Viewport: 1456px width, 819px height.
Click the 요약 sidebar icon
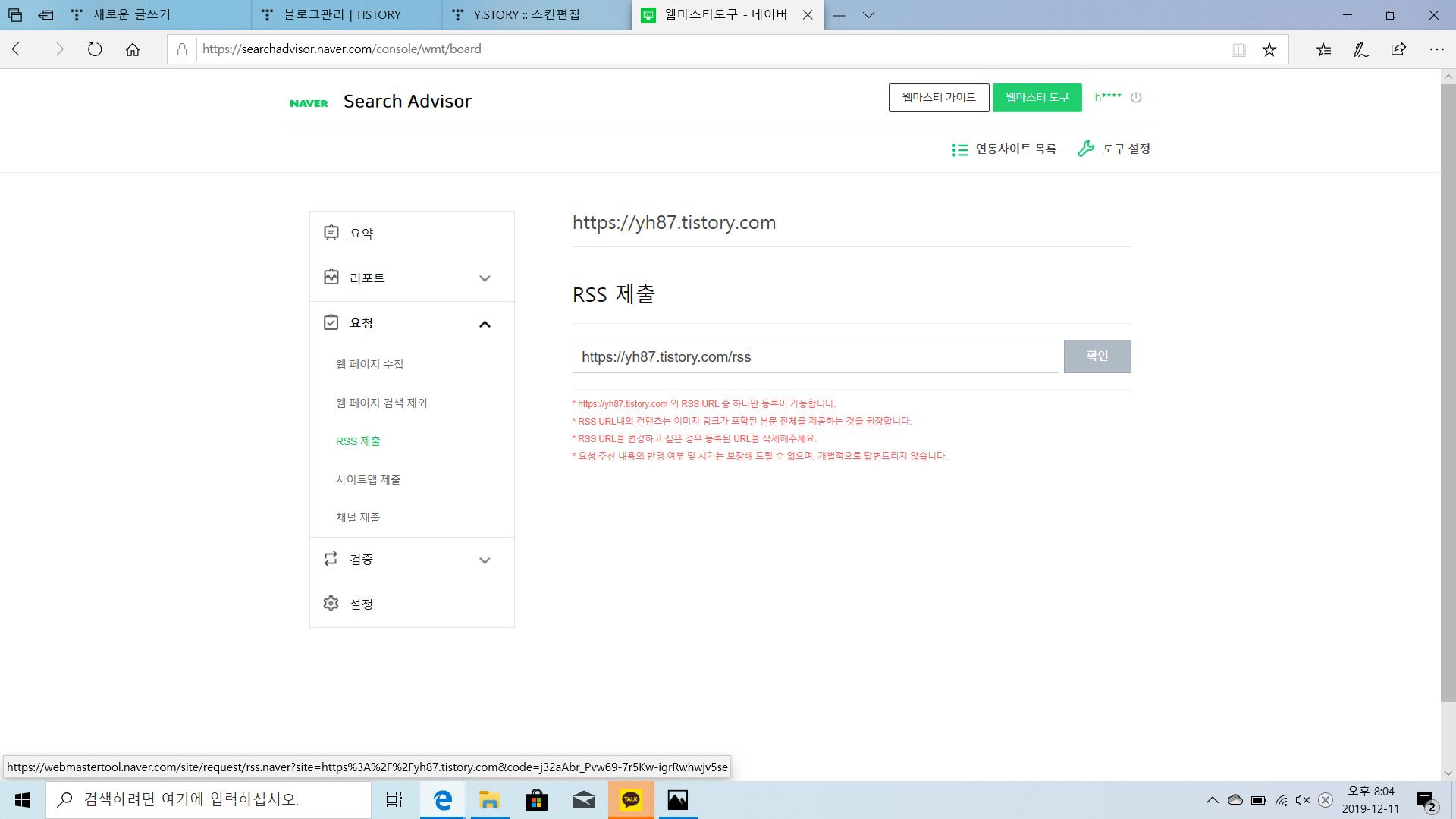[x=331, y=233]
